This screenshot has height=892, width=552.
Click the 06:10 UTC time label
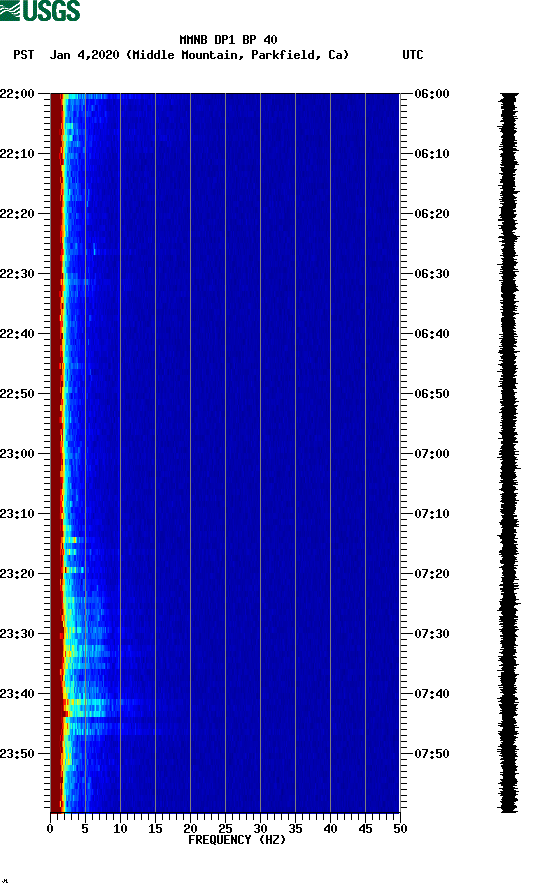[x=432, y=154]
